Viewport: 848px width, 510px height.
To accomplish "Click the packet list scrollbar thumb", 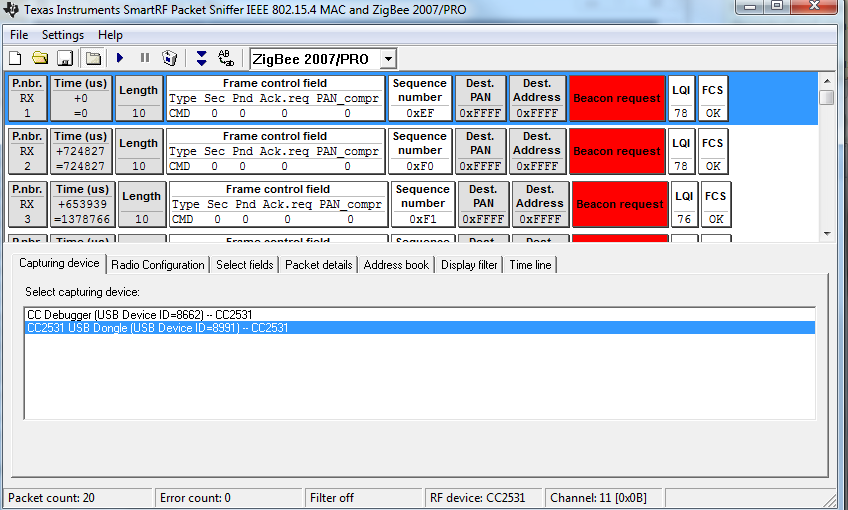I will (x=826, y=97).
